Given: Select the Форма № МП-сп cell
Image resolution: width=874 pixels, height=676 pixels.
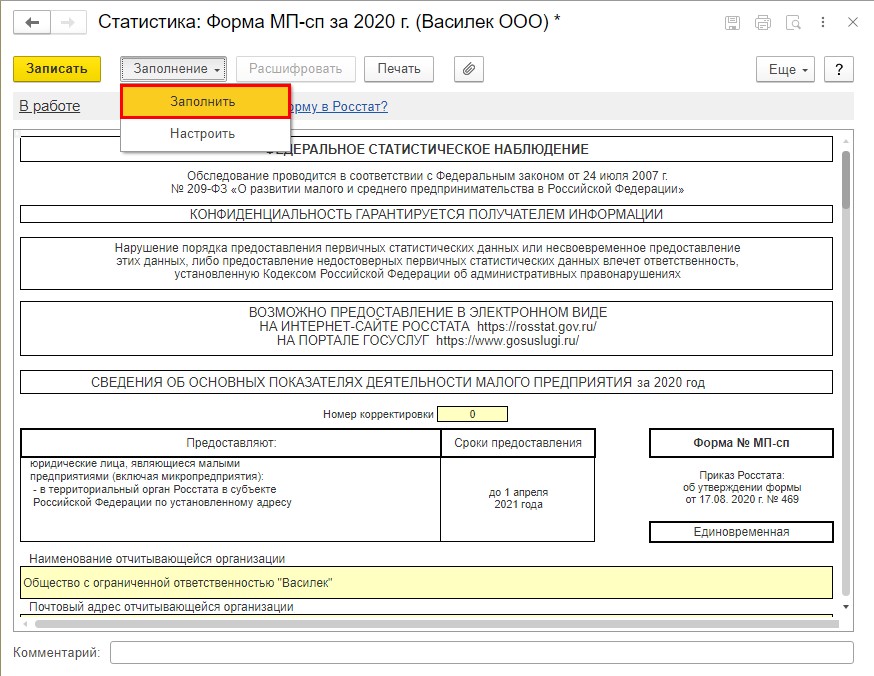Looking at the screenshot, I should (x=741, y=443).
